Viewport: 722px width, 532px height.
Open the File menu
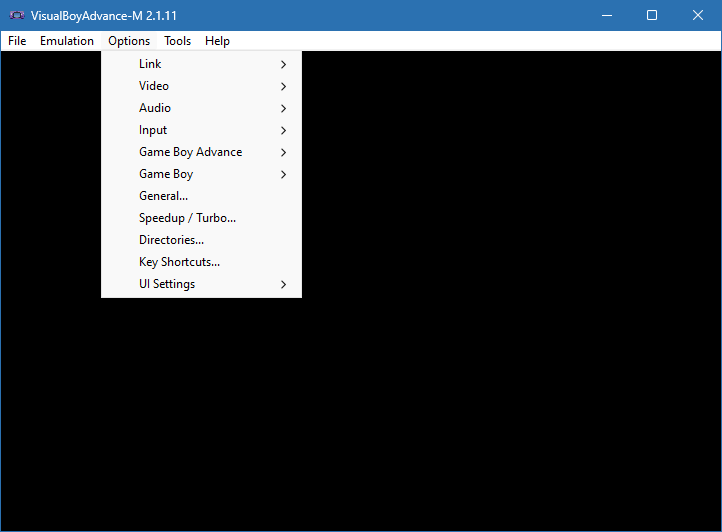click(17, 41)
